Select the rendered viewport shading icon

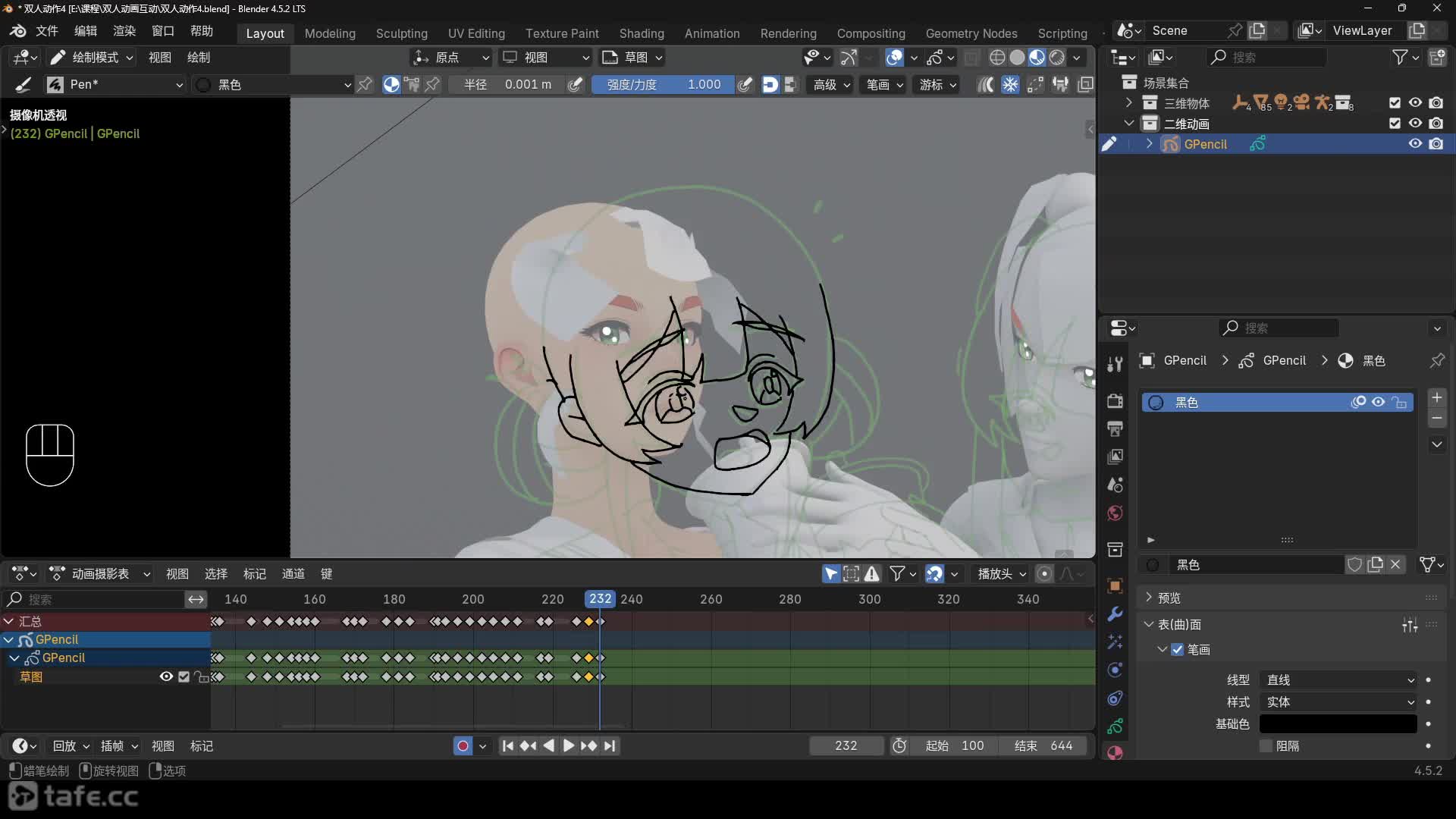click(x=1057, y=58)
